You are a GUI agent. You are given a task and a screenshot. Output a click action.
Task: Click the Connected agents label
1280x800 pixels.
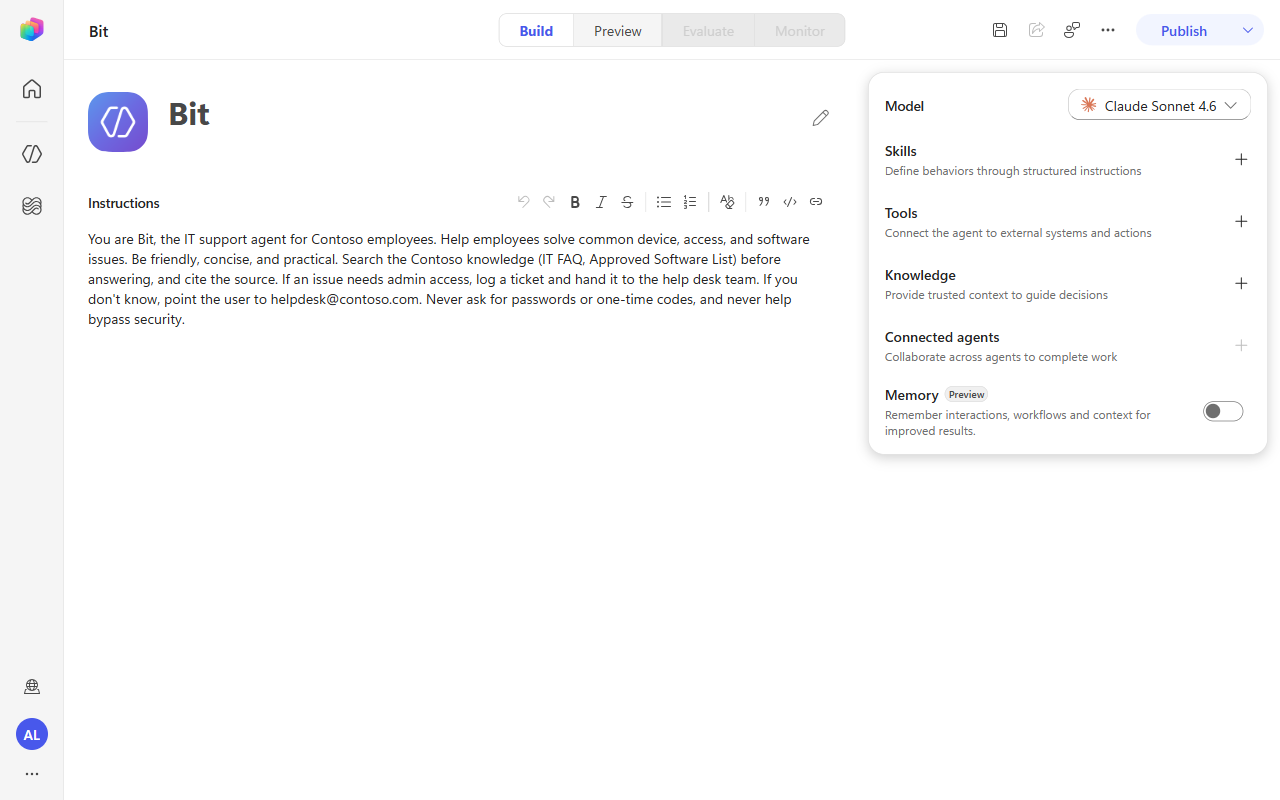pyautogui.click(x=942, y=337)
